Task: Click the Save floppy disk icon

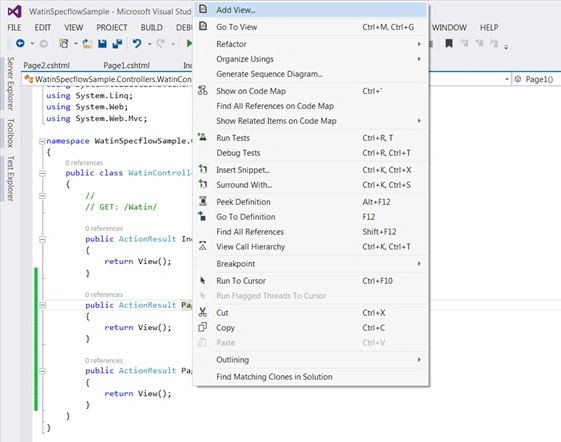Action: pyautogui.click(x=102, y=44)
